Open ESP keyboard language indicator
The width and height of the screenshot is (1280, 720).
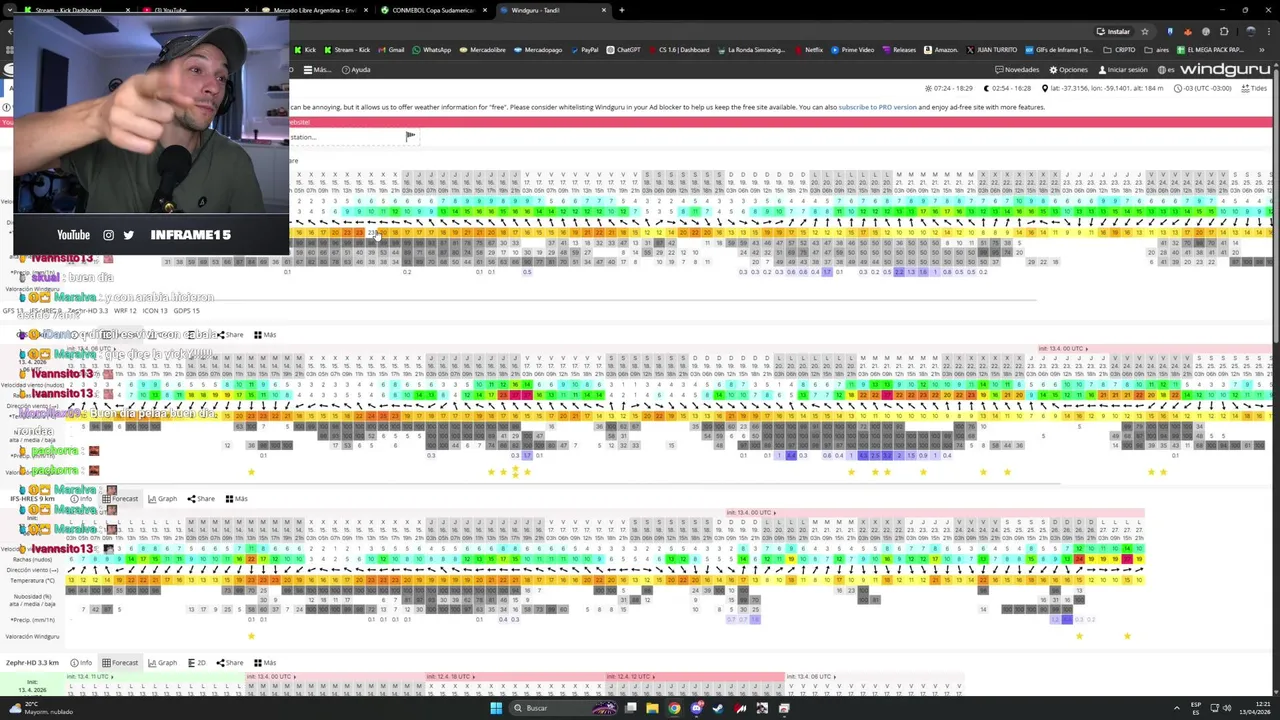[x=1196, y=708]
